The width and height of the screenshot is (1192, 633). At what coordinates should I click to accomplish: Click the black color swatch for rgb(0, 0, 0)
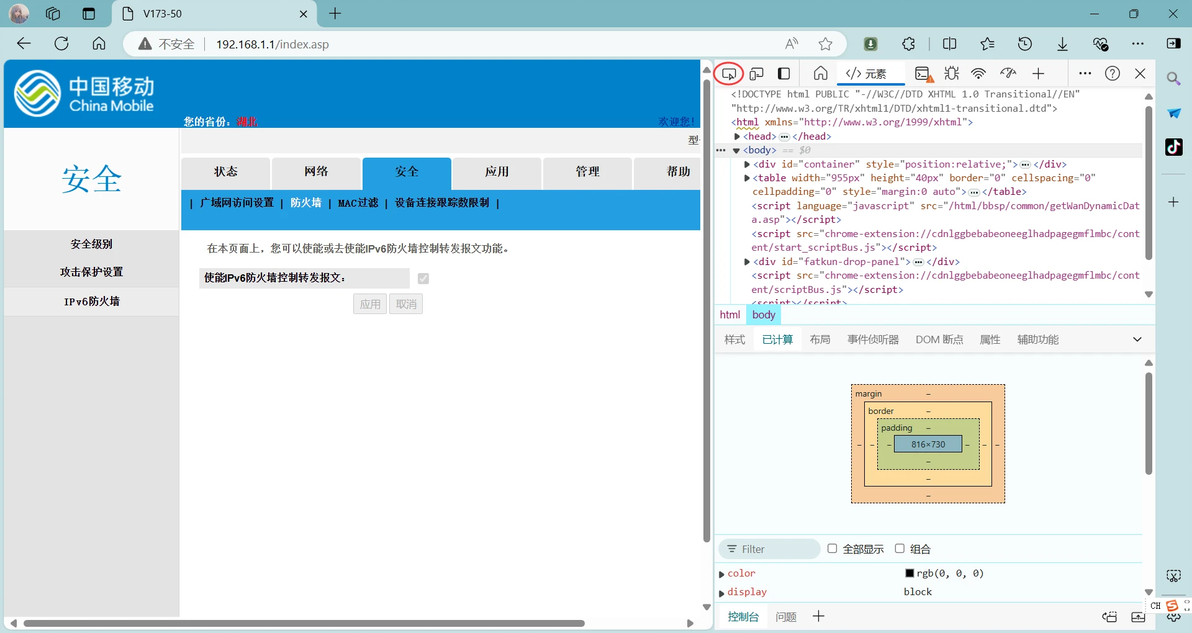click(x=909, y=573)
